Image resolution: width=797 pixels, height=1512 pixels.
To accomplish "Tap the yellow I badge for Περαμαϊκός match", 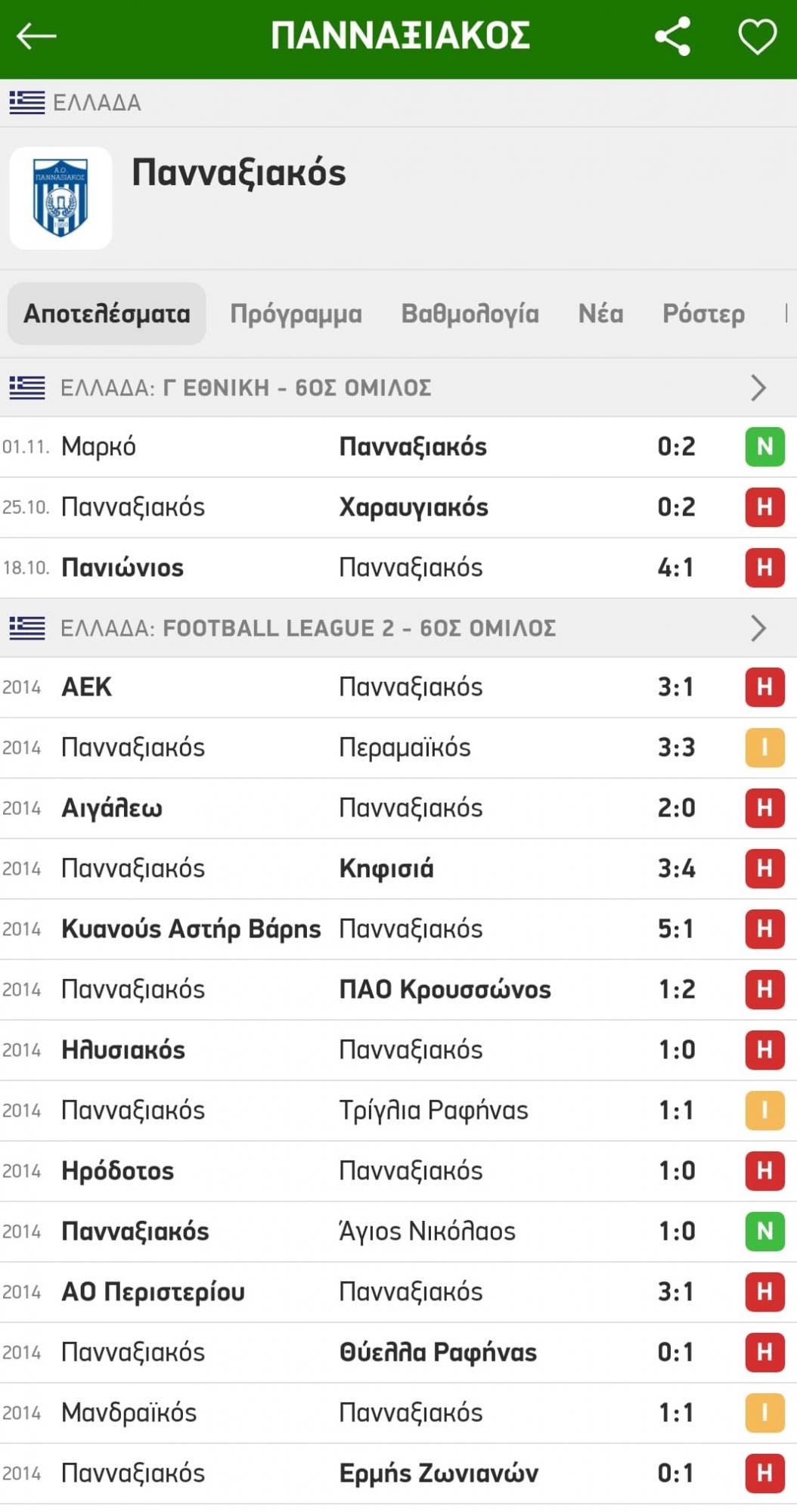I will (764, 748).
